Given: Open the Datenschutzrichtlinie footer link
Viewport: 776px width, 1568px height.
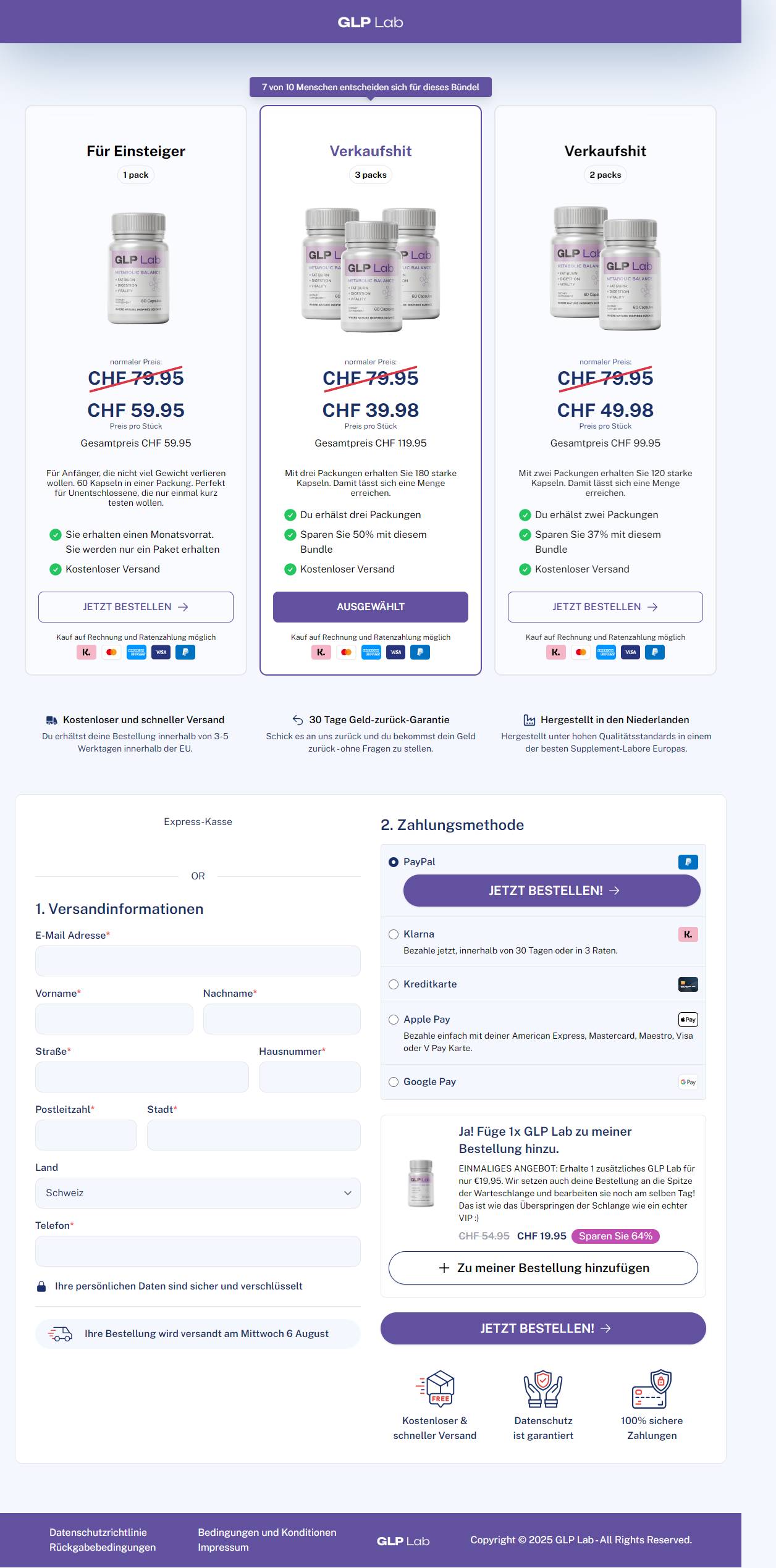Looking at the screenshot, I should tap(98, 1532).
